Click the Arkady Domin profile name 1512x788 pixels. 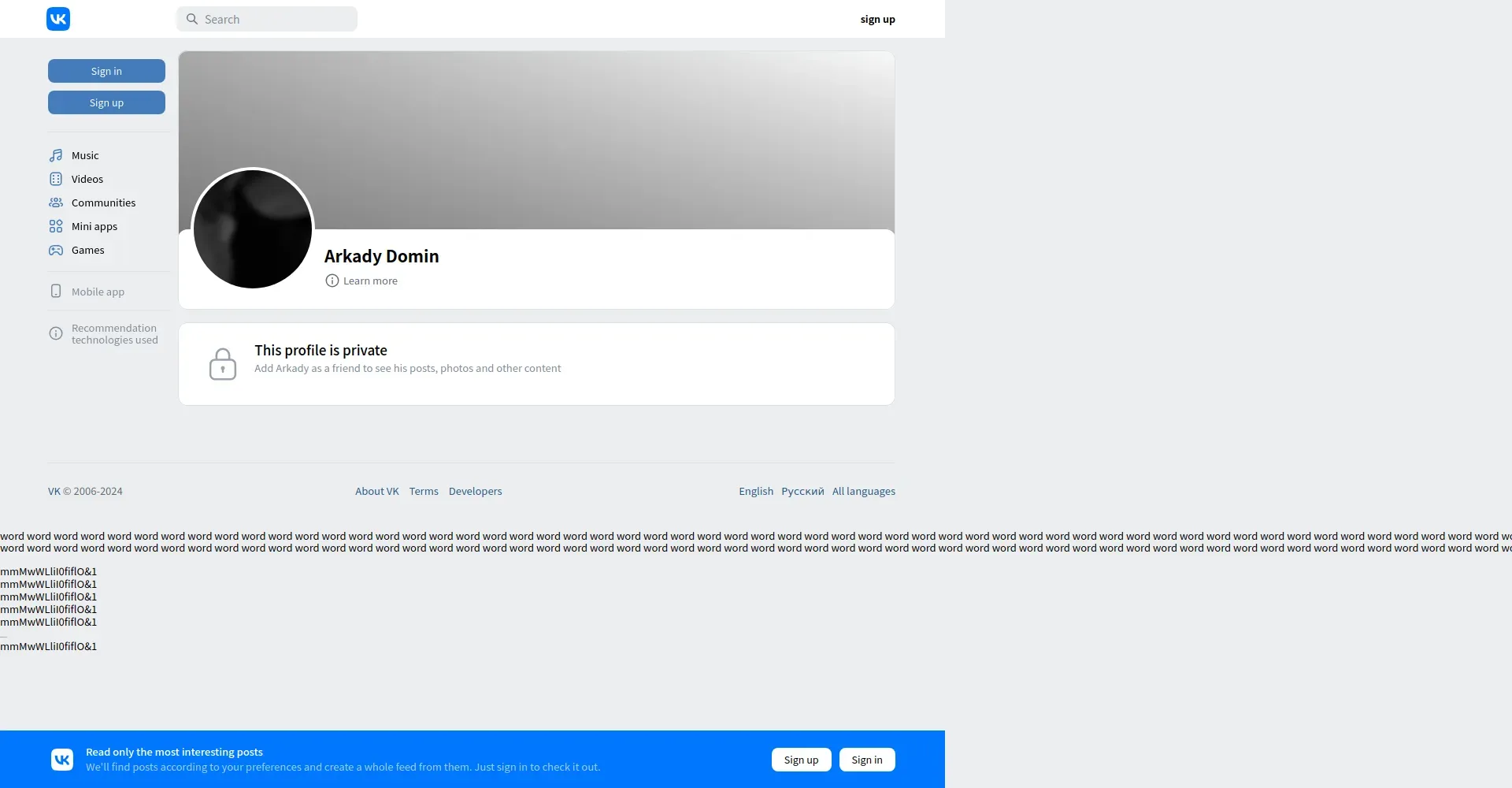[381, 256]
